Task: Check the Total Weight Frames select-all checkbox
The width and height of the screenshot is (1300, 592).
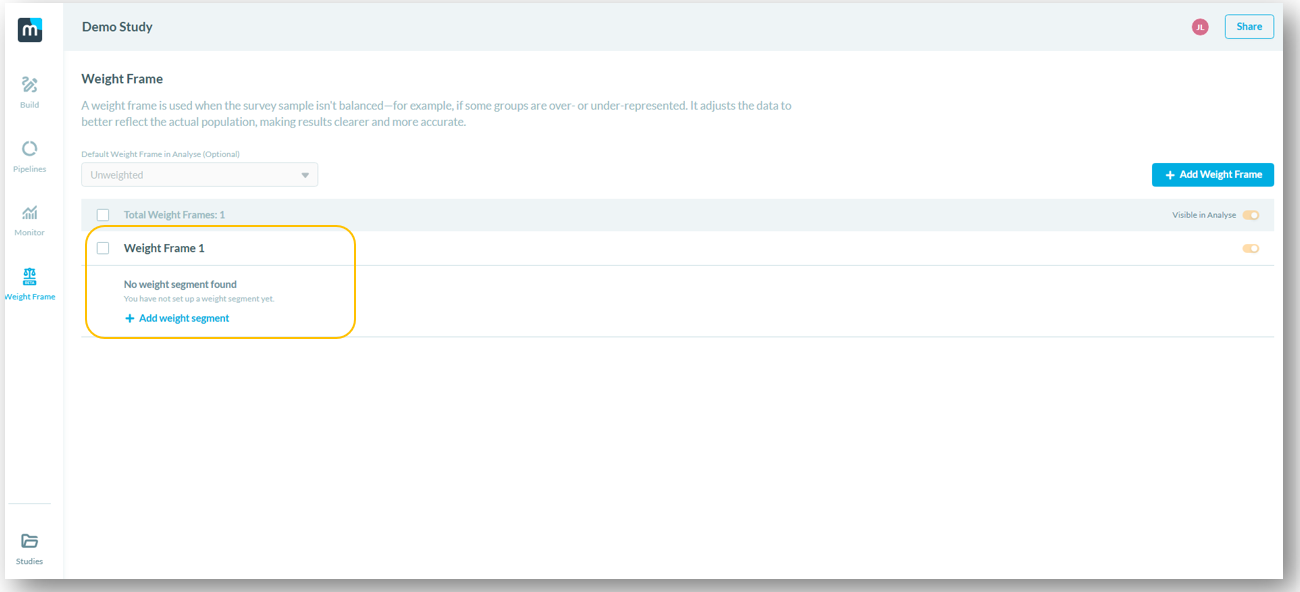Action: point(103,215)
